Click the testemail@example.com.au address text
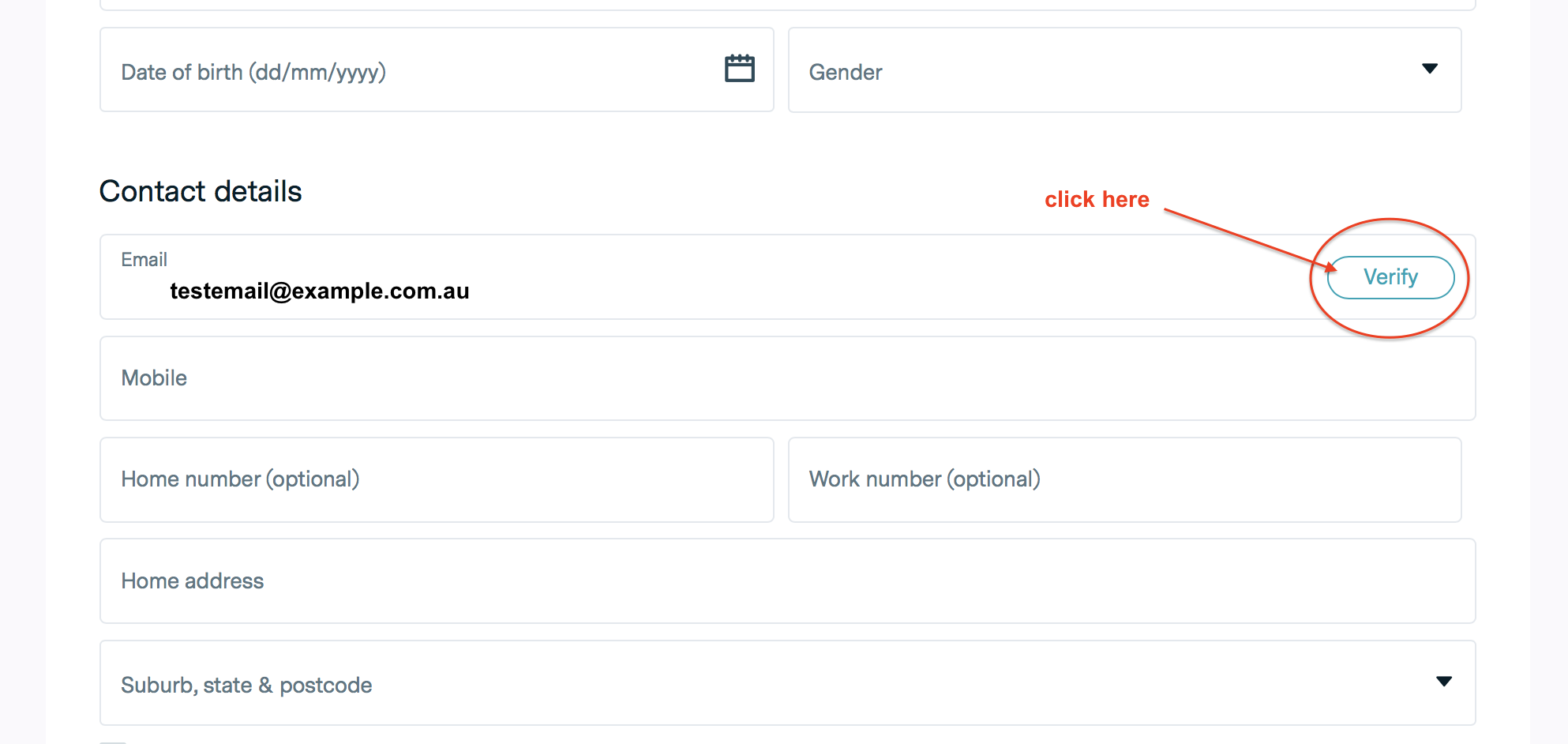This screenshot has height=744, width=1568. (x=319, y=291)
